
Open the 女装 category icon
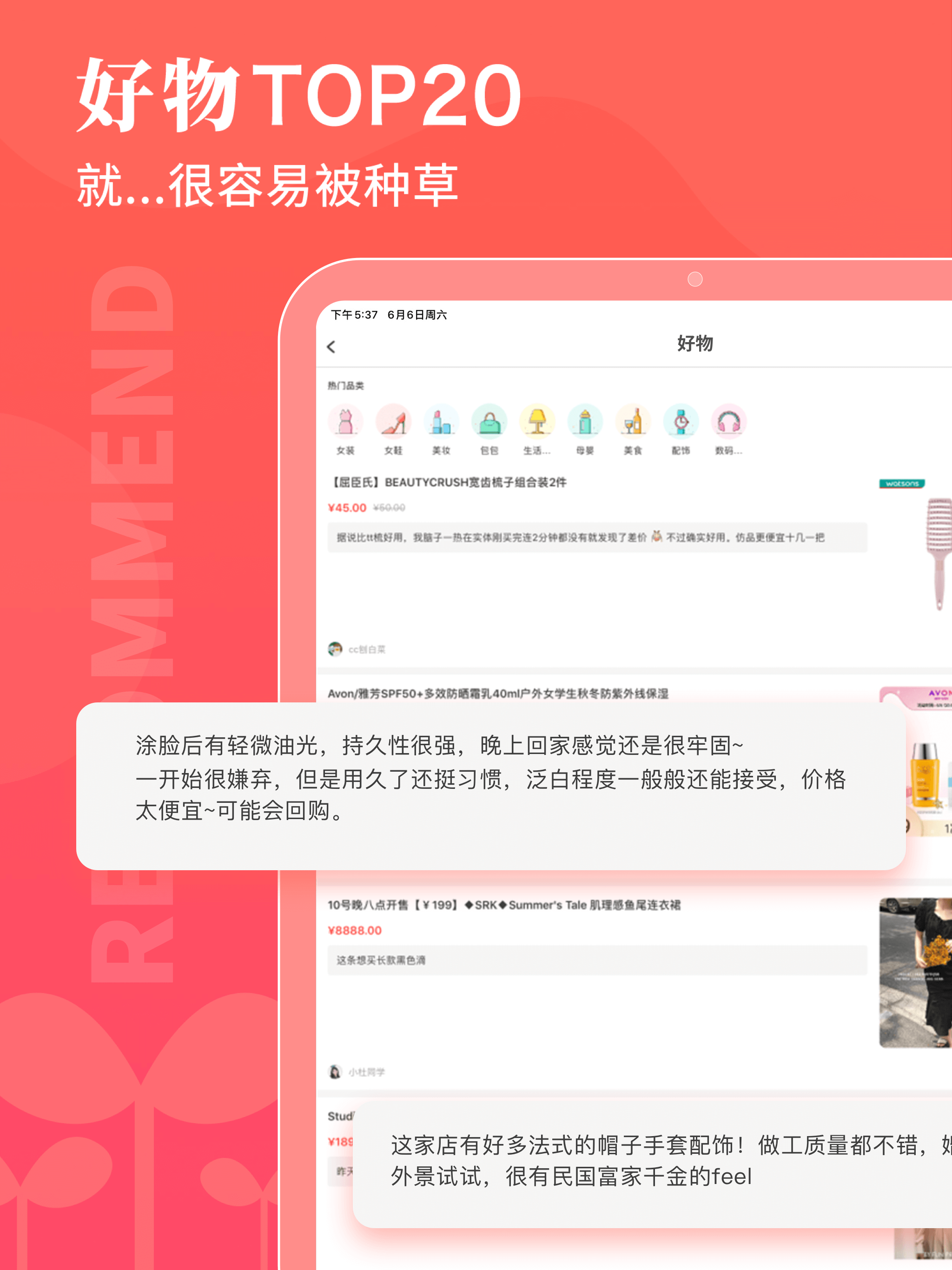(345, 422)
